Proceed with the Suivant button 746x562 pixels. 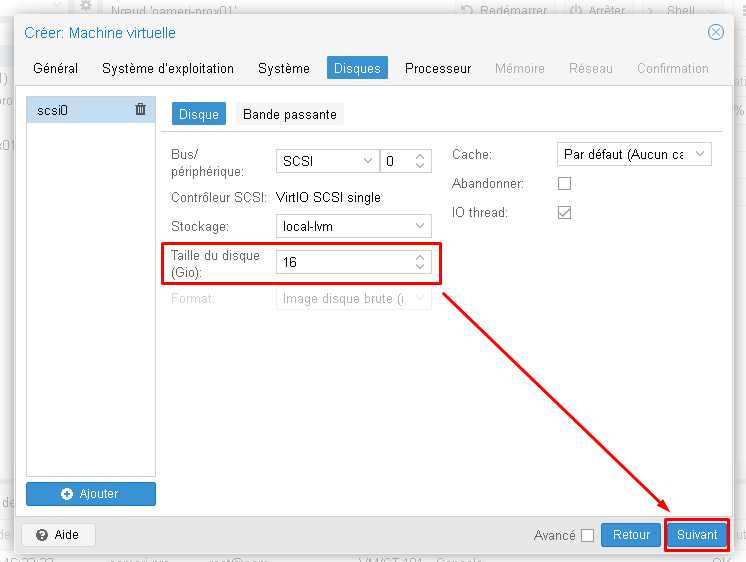697,535
